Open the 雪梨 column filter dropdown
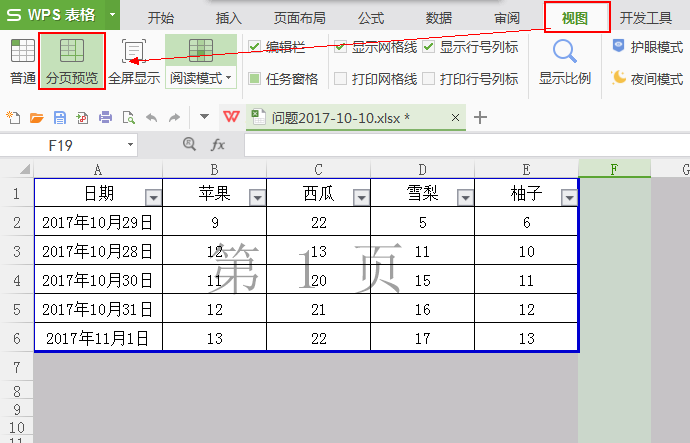Image resolution: width=690 pixels, height=443 pixels. (x=465, y=198)
